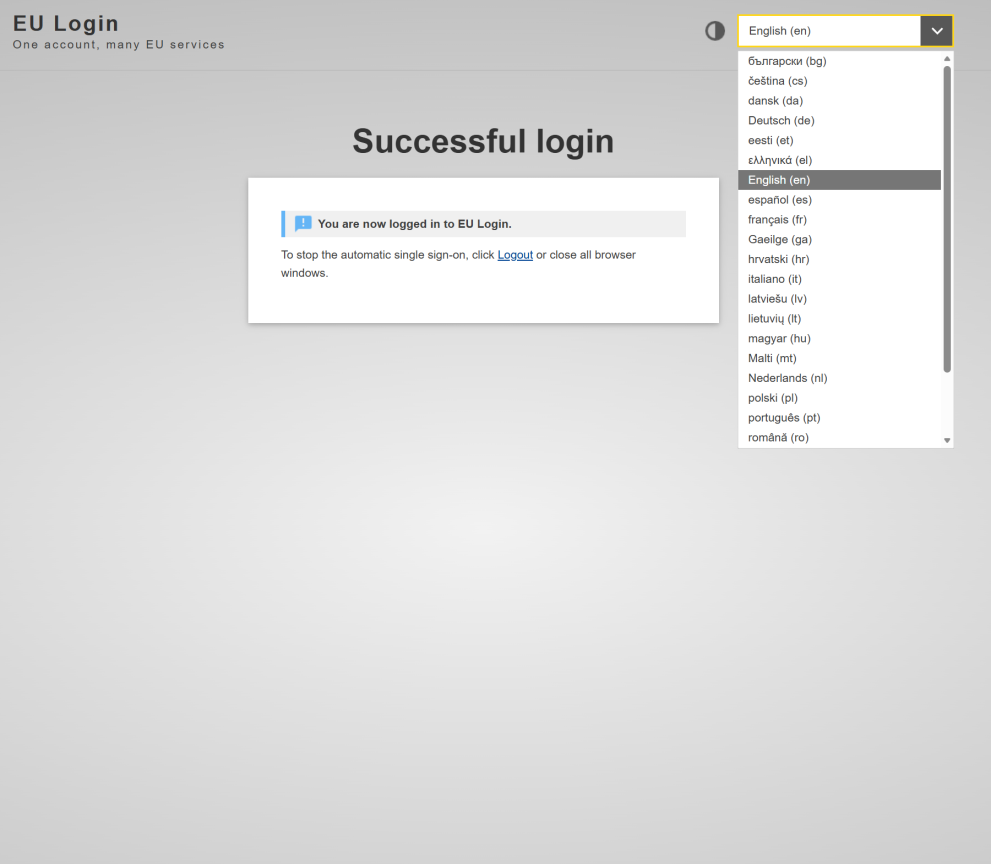991x864 pixels.
Task: Select français (fr) language option
Action: pyautogui.click(x=777, y=219)
